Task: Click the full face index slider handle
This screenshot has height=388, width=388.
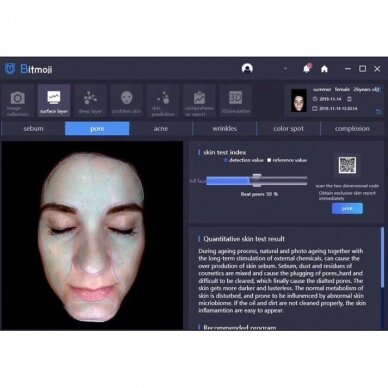Action: tap(257, 180)
